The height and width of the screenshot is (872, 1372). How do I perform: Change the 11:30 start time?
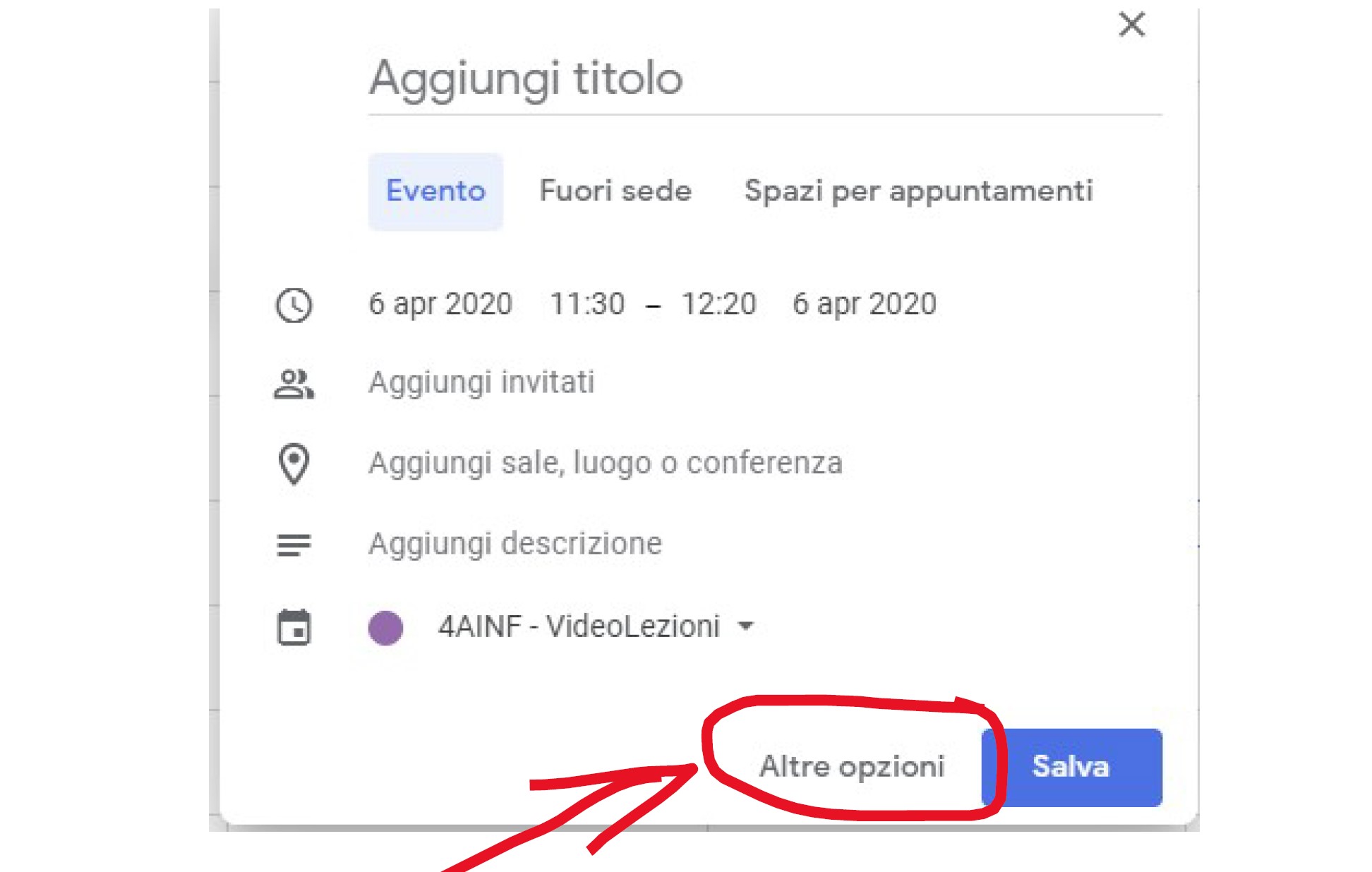587,304
